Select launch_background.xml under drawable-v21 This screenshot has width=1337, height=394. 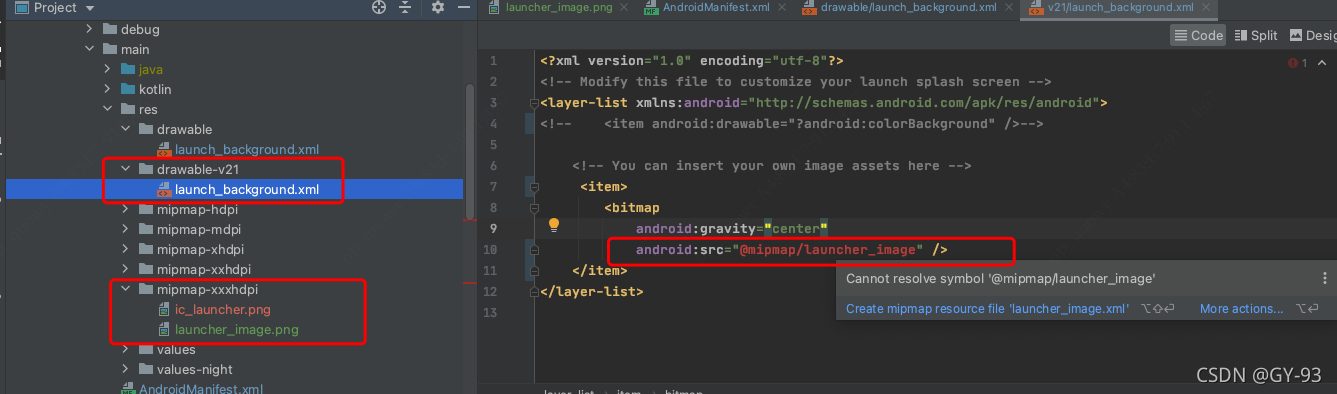coord(247,189)
